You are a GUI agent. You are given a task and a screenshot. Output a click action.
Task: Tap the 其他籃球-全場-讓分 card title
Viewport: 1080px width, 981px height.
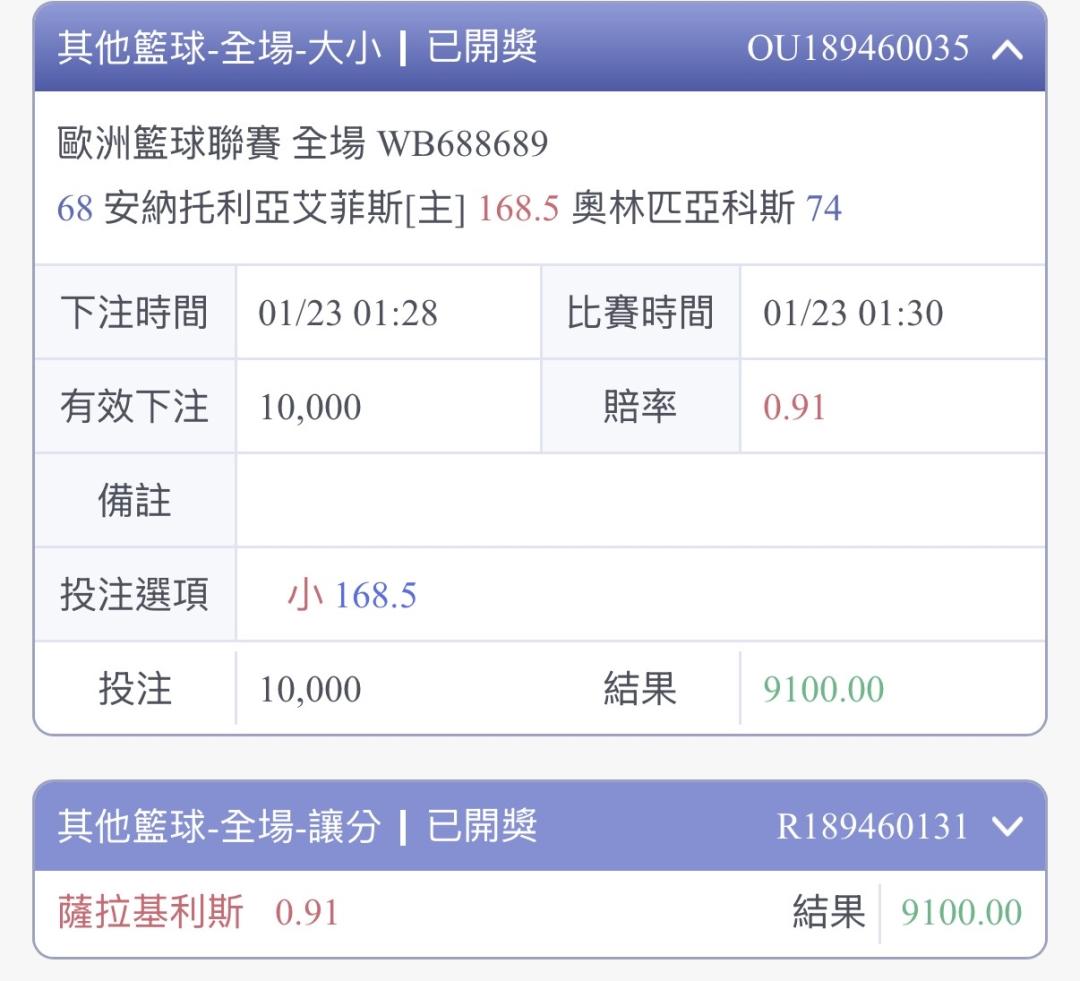(219, 827)
